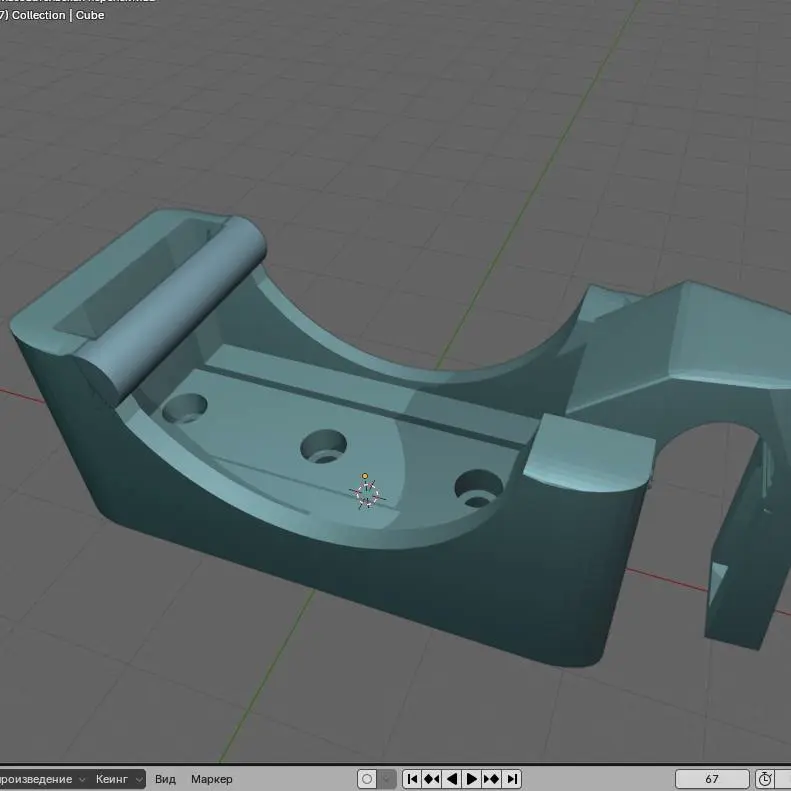
Task: Jump to the first frame of playback
Action: 412,779
